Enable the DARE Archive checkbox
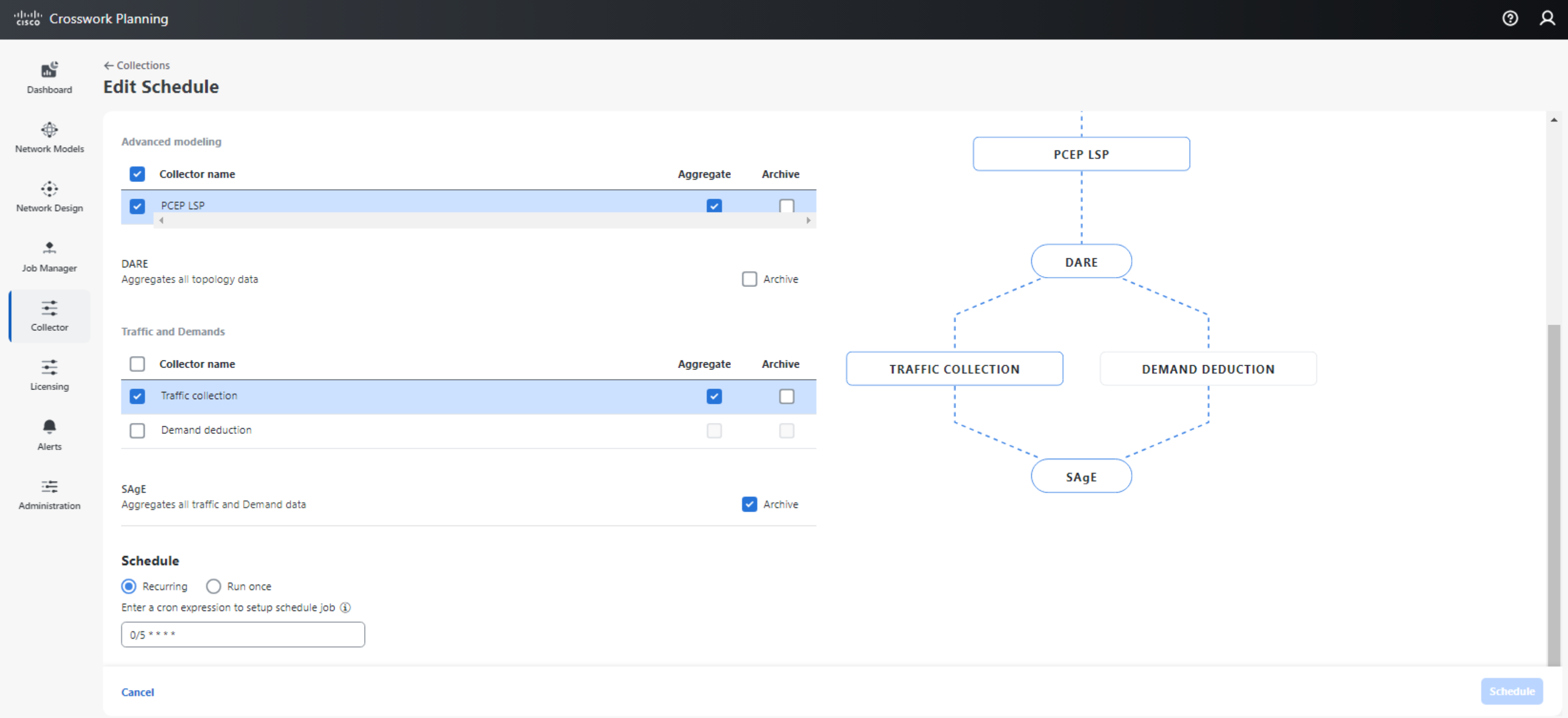 pyautogui.click(x=749, y=279)
